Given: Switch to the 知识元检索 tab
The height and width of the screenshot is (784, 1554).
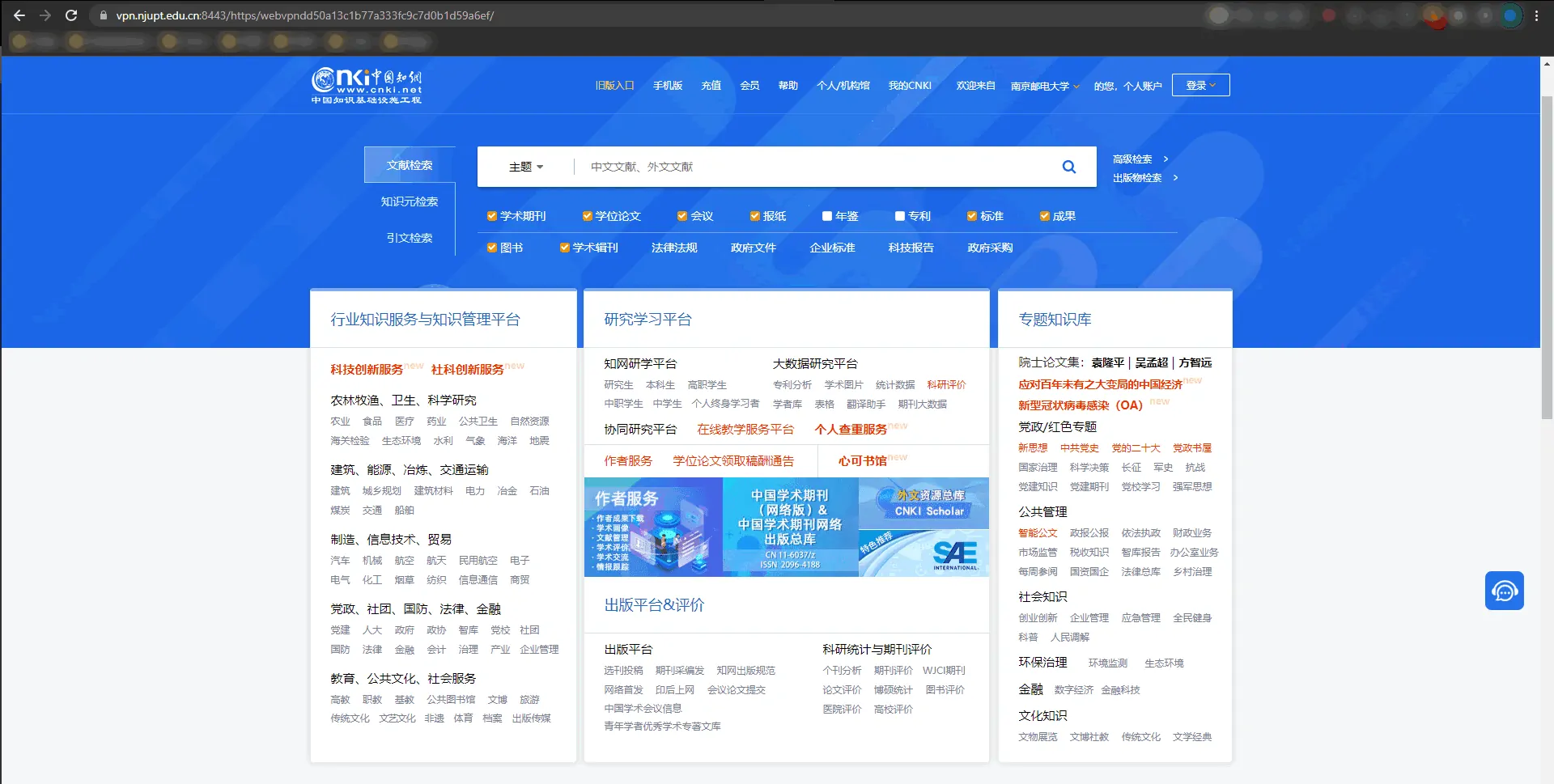Looking at the screenshot, I should (x=410, y=201).
